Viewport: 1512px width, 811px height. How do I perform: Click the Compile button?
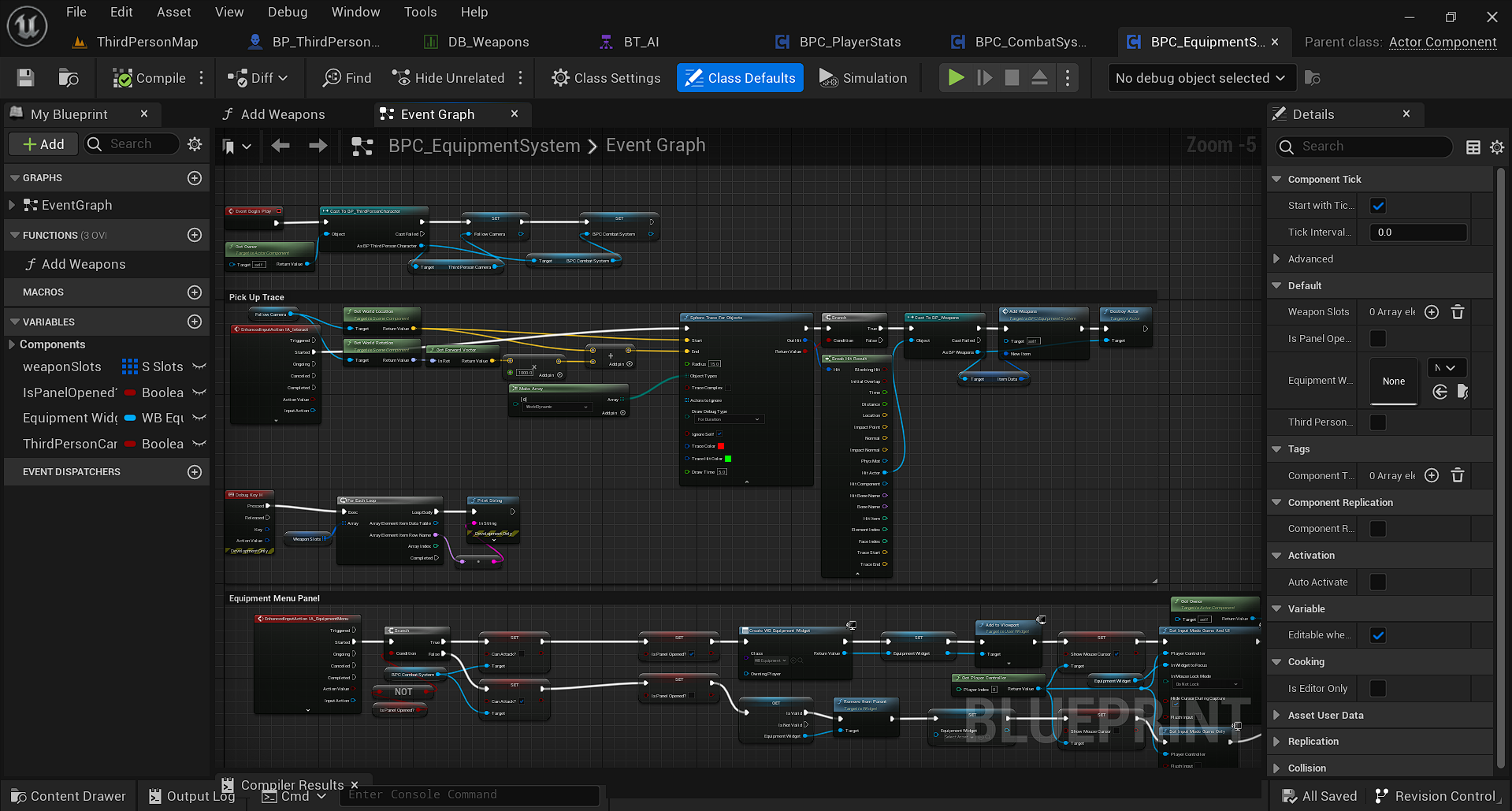click(150, 78)
